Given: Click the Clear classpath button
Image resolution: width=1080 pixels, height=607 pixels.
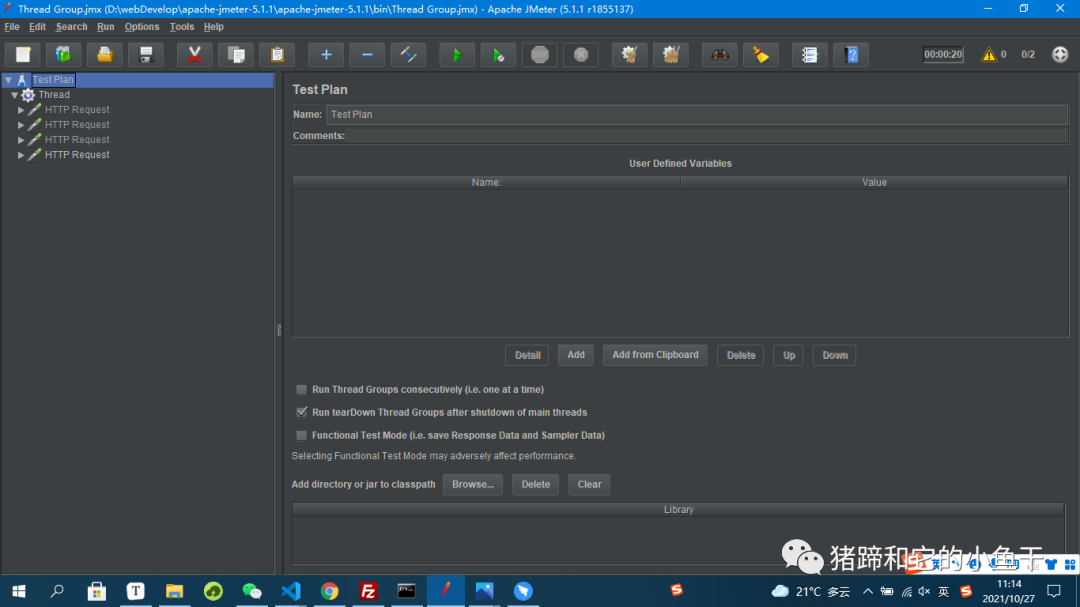Looking at the screenshot, I should click(589, 484).
